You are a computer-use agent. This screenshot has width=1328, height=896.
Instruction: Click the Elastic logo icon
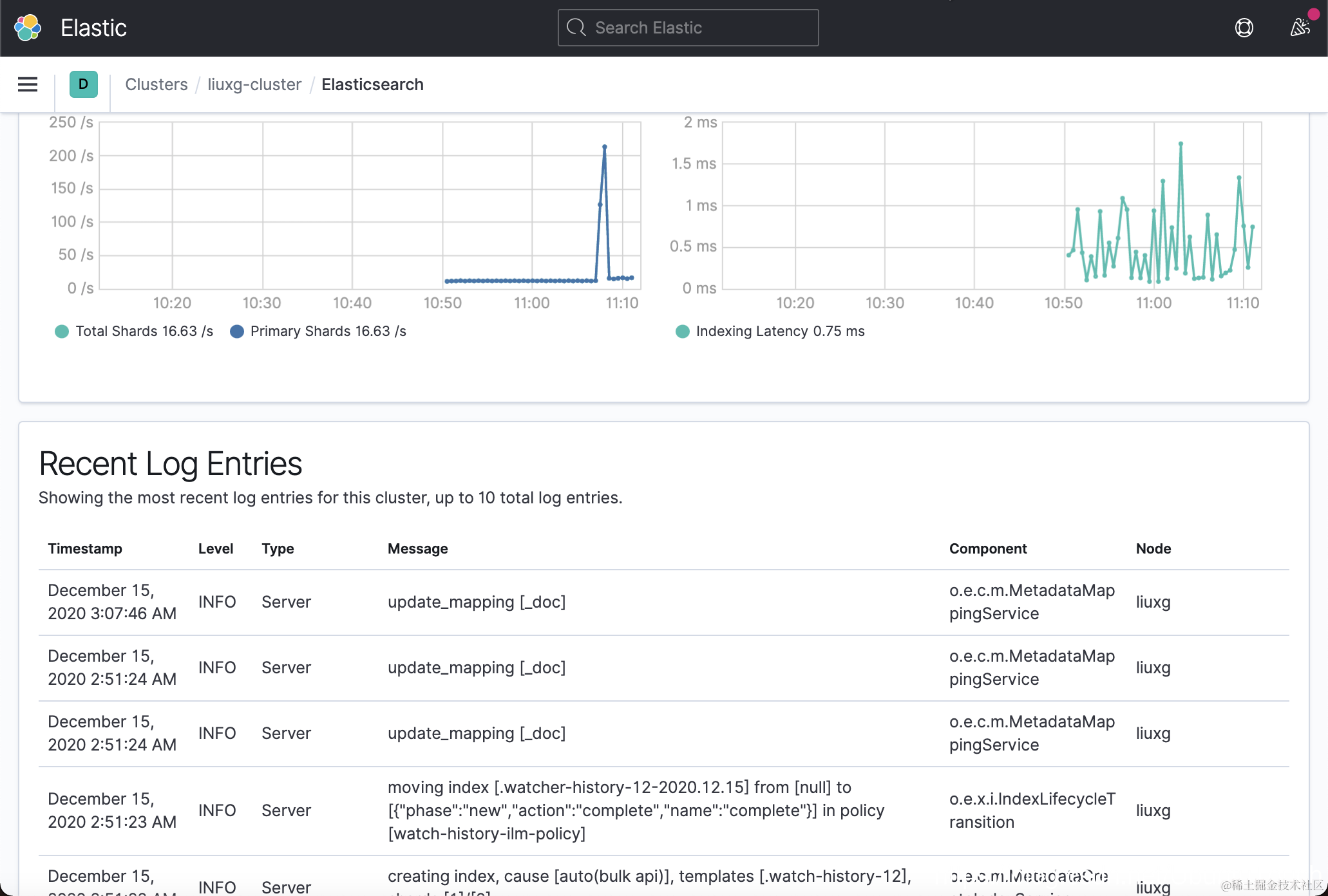[x=28, y=28]
